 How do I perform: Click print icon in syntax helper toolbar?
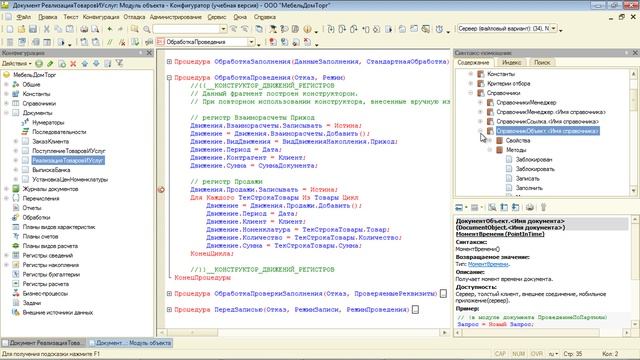click(x=530, y=207)
